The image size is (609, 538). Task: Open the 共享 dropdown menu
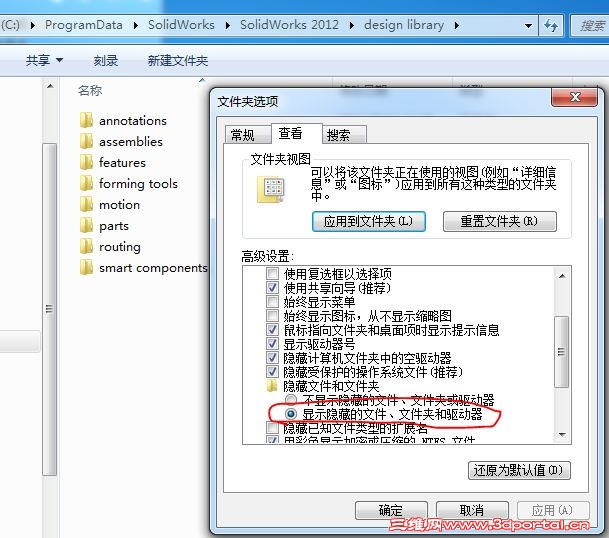pos(44,60)
